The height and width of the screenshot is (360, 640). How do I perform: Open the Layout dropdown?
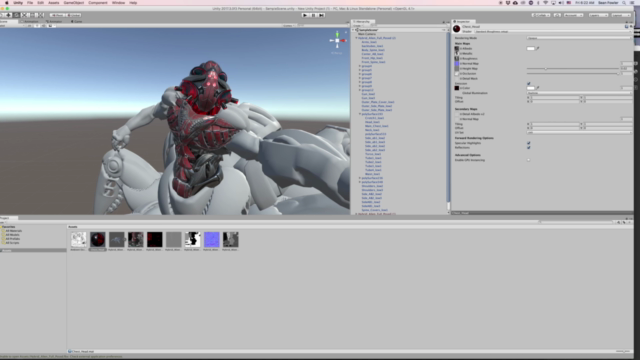tap(621, 15)
